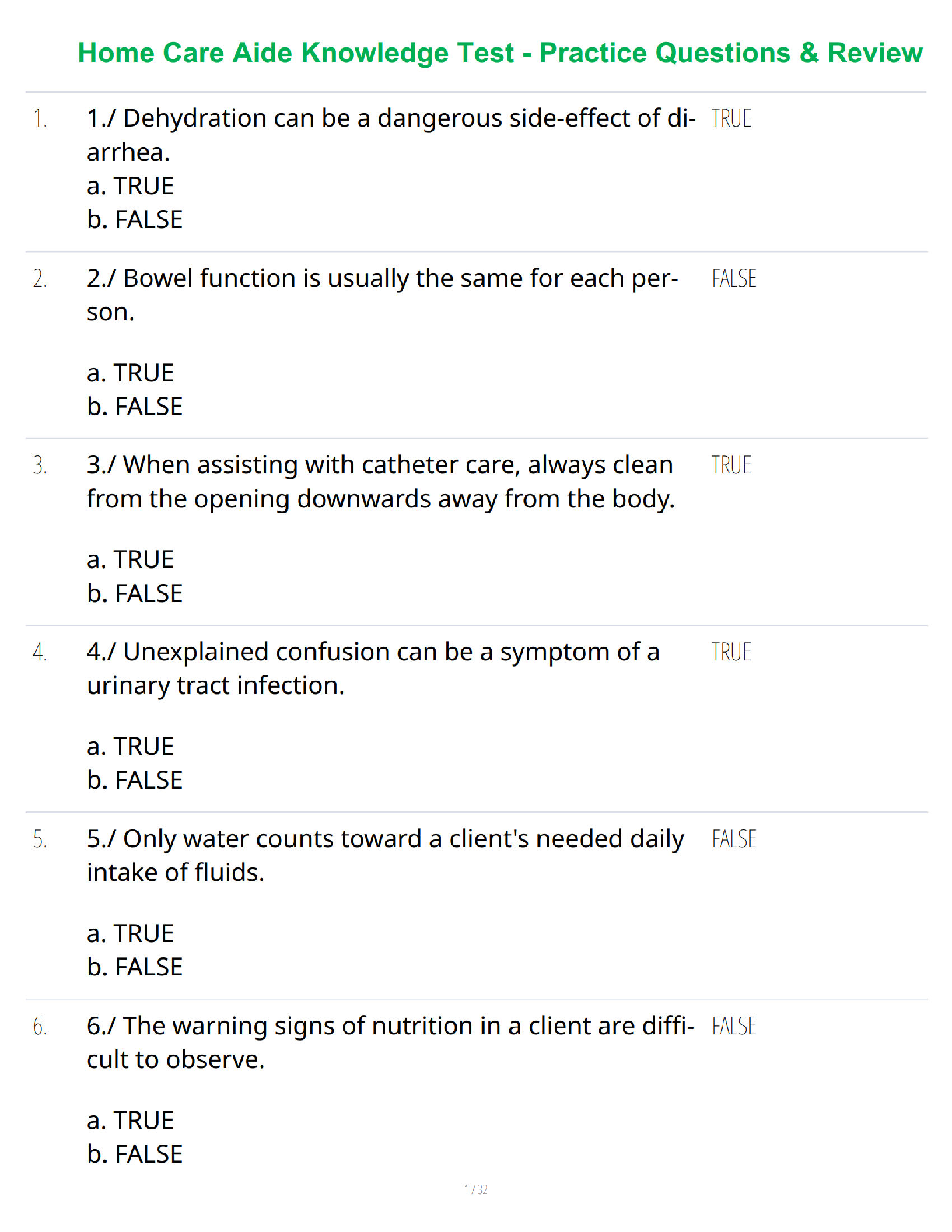Pick a. TRUE for the catheter care question

[x=130, y=560]
